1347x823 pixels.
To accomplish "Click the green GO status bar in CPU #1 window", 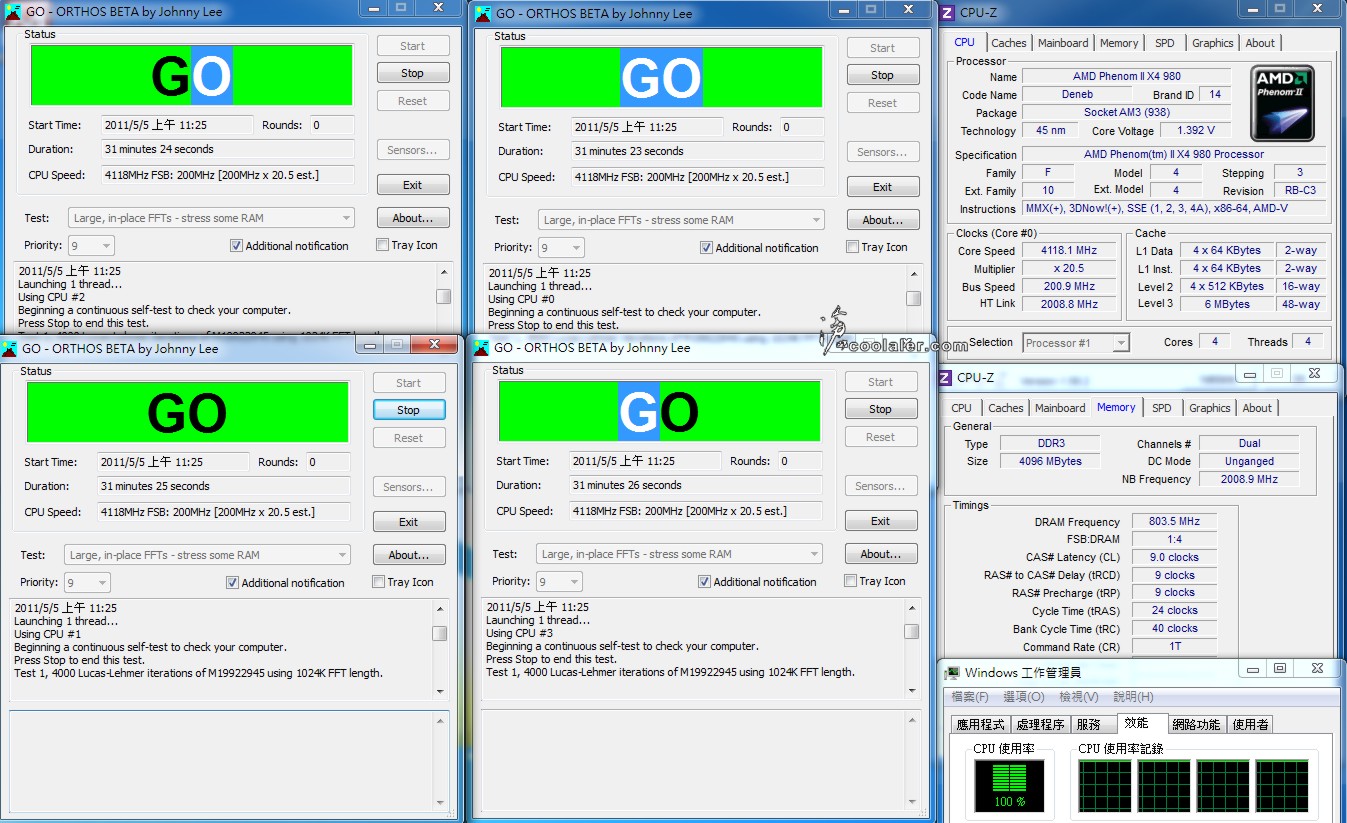I will pos(187,412).
